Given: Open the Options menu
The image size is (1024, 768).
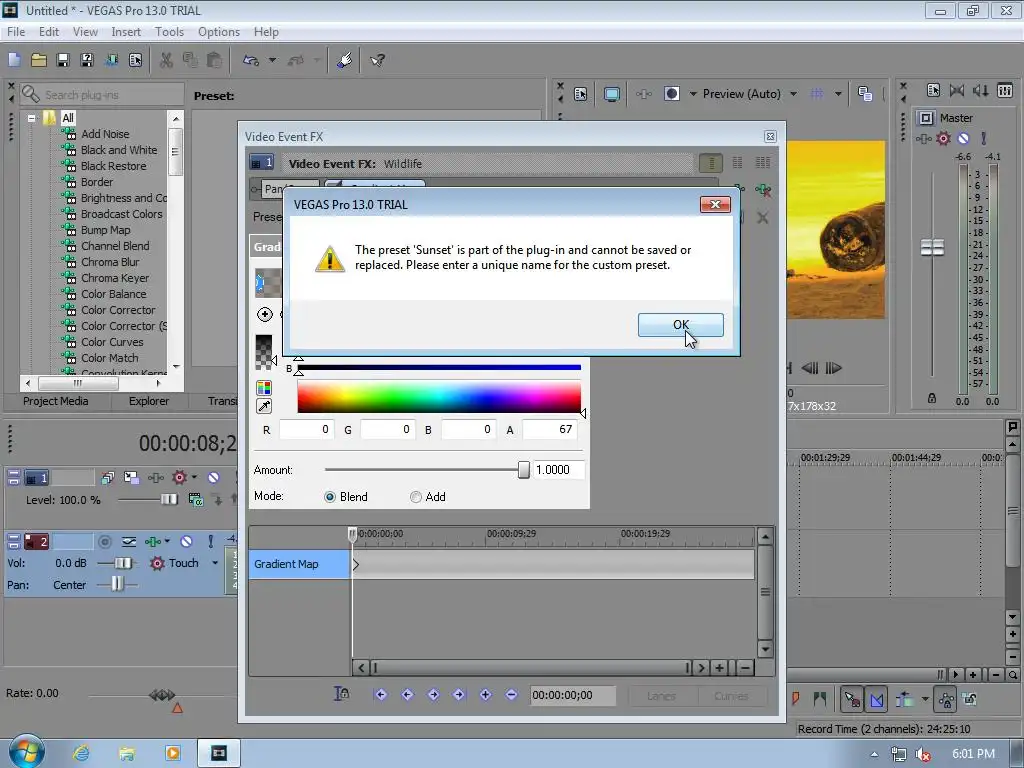Looking at the screenshot, I should 219,31.
